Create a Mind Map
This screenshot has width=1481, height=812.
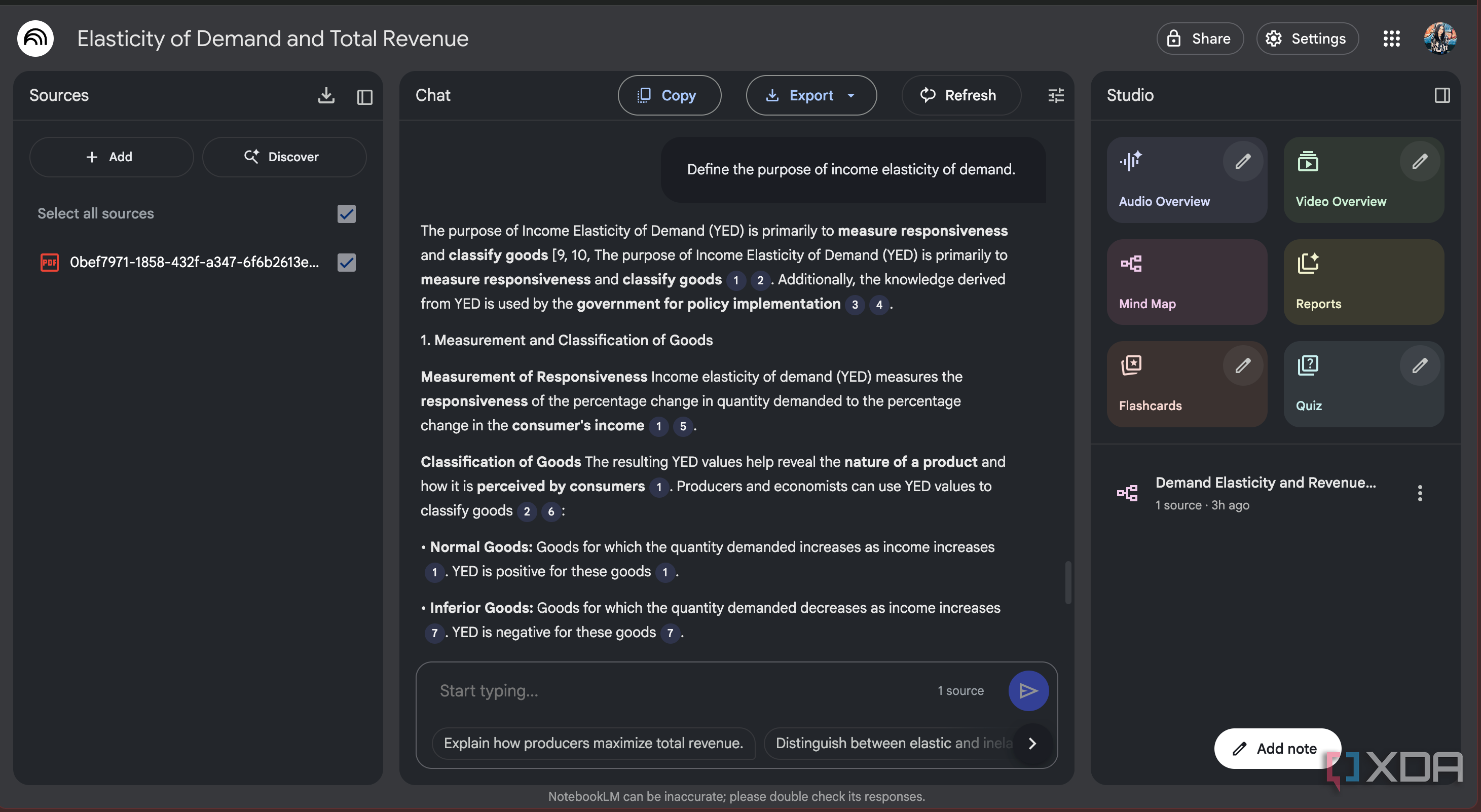pyautogui.click(x=1187, y=282)
